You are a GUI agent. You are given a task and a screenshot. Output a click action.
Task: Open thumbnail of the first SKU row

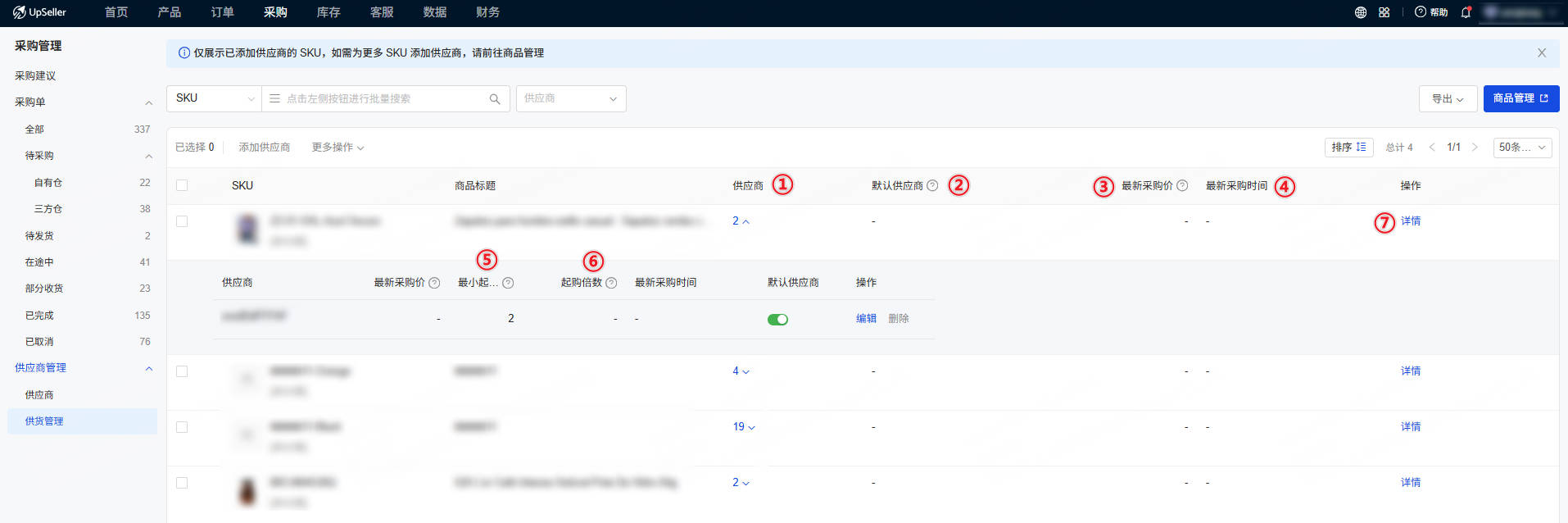coord(247,229)
